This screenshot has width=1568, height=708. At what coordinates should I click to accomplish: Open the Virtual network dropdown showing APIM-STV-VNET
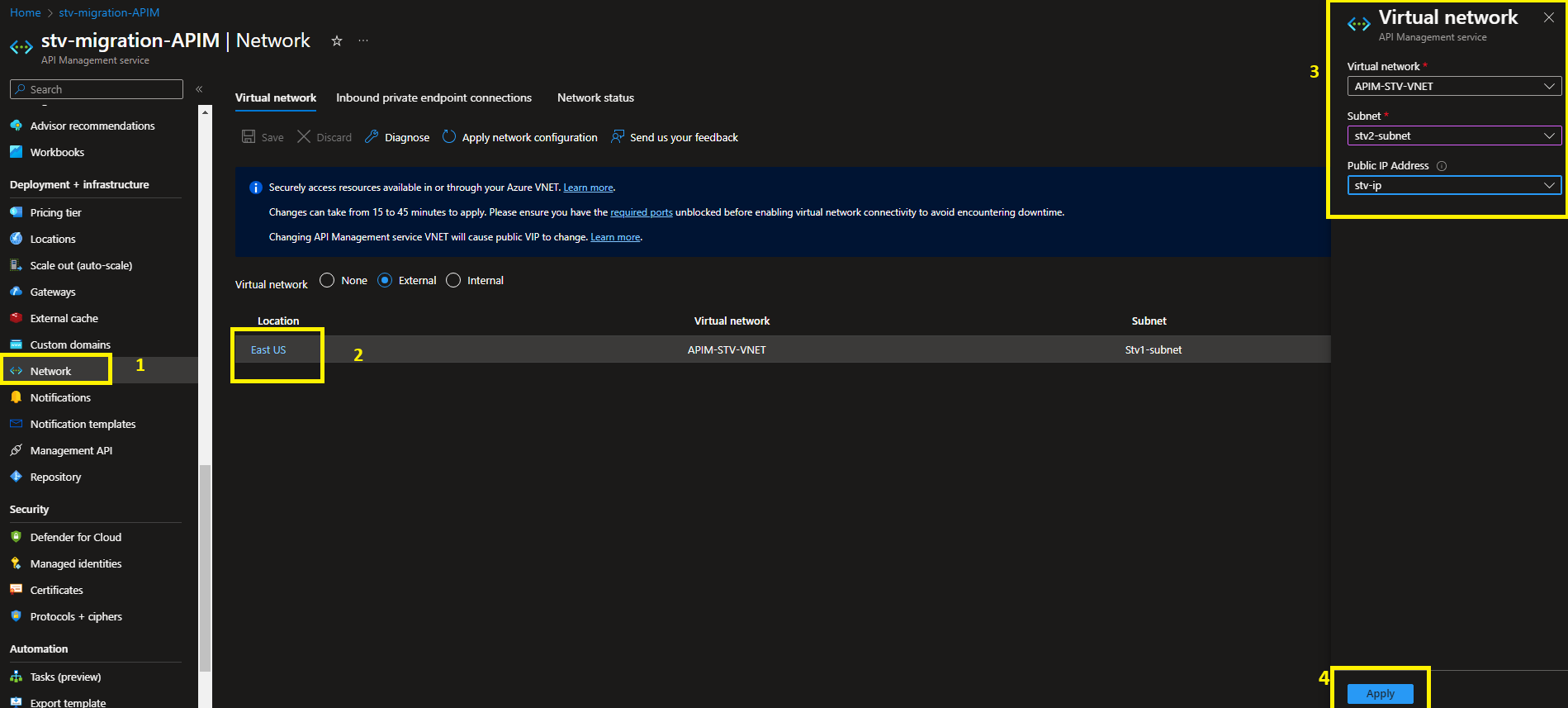1454,86
